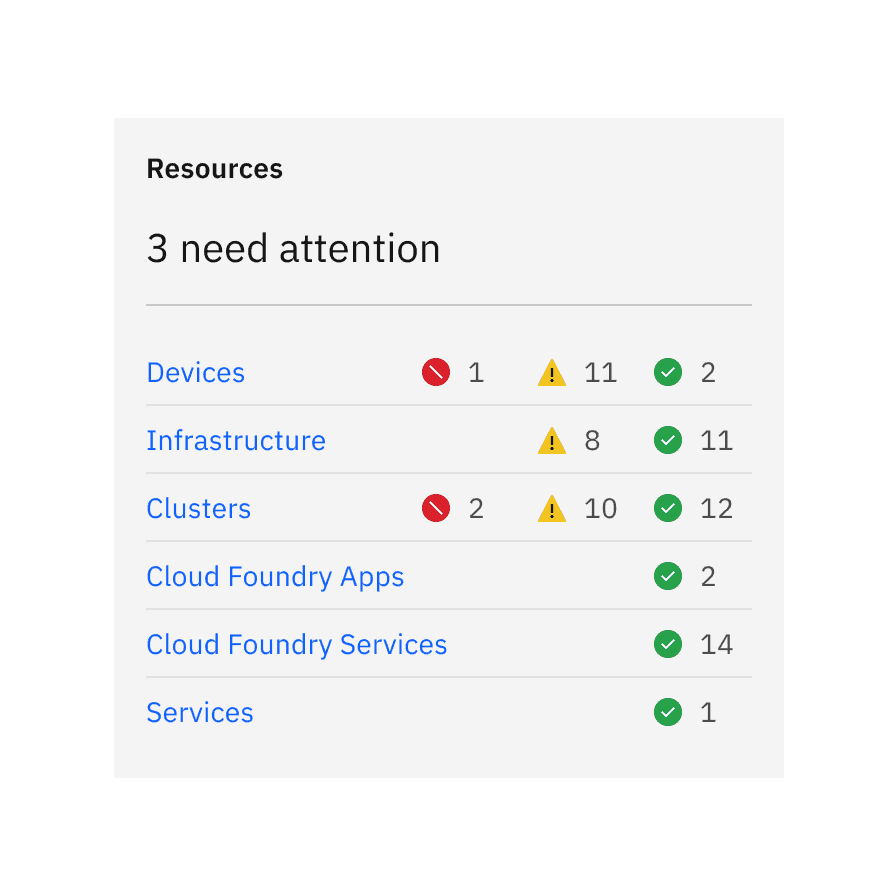Click the yellow warning icon on the Devices row
This screenshot has width=896, height=896.
[x=551, y=372]
